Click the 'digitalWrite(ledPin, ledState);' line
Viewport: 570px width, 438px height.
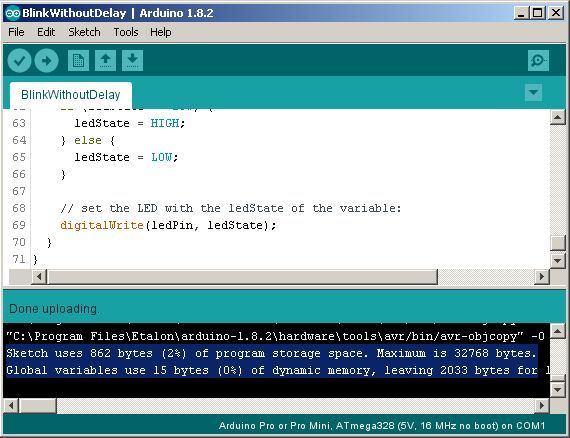(168, 225)
